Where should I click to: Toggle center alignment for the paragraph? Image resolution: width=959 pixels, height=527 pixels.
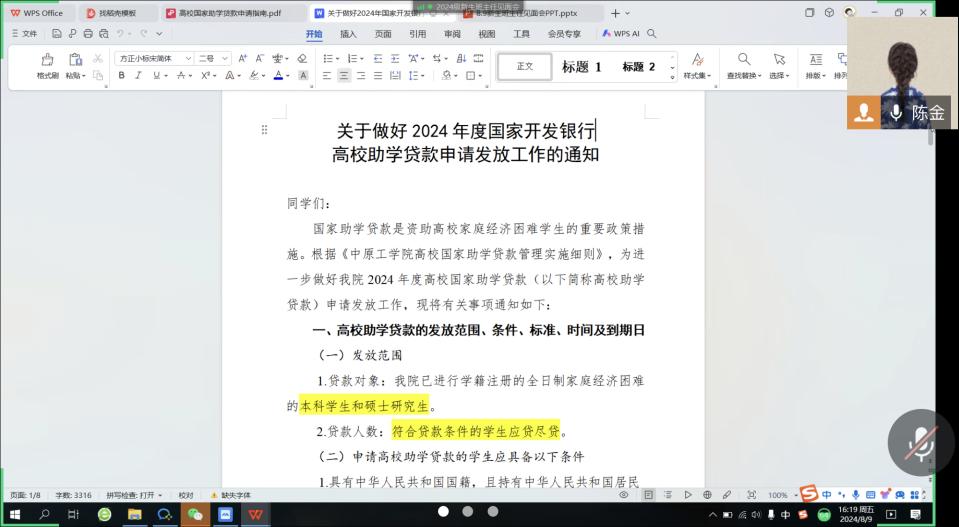(344, 76)
